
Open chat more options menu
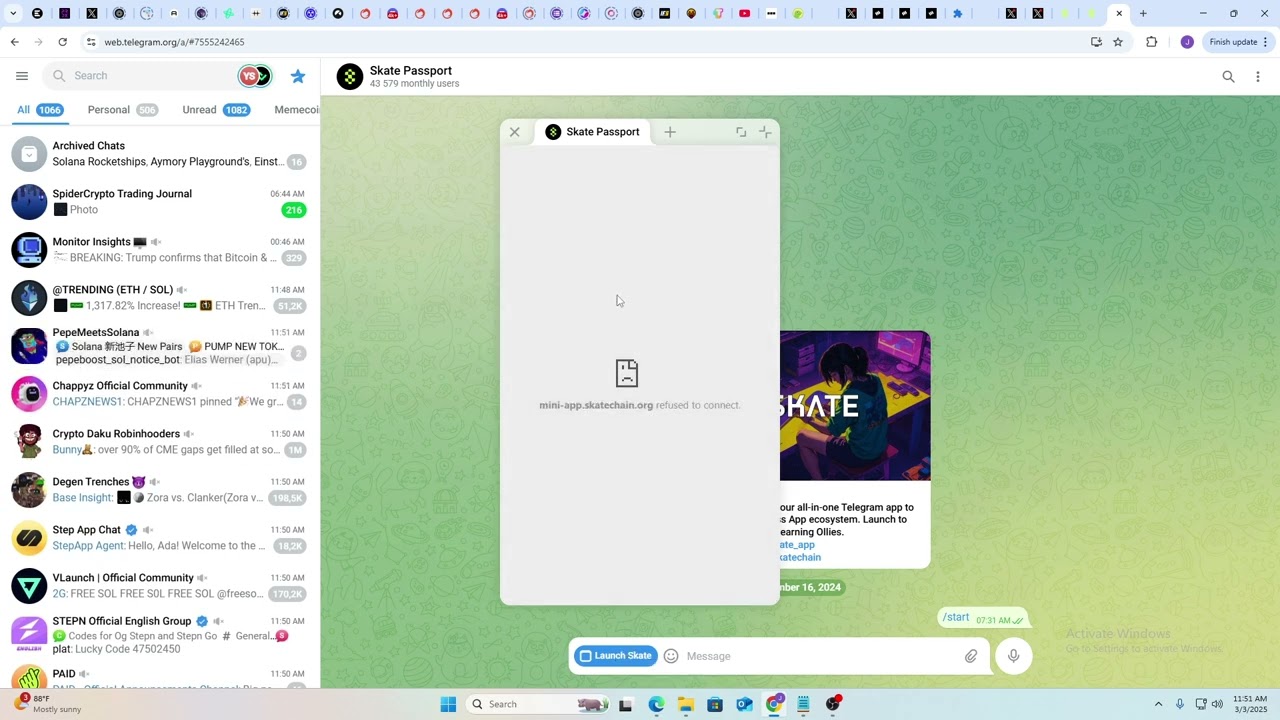1258,77
